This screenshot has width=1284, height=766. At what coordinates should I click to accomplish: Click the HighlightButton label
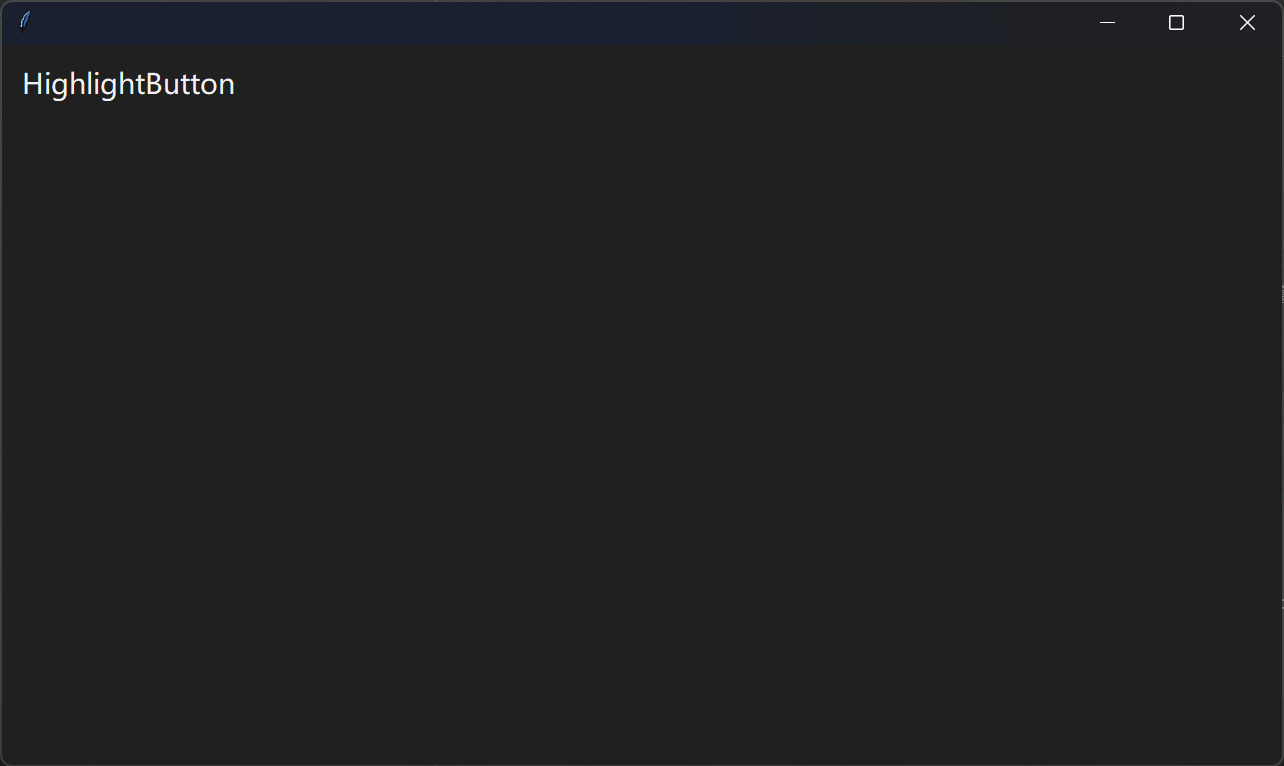coord(128,84)
